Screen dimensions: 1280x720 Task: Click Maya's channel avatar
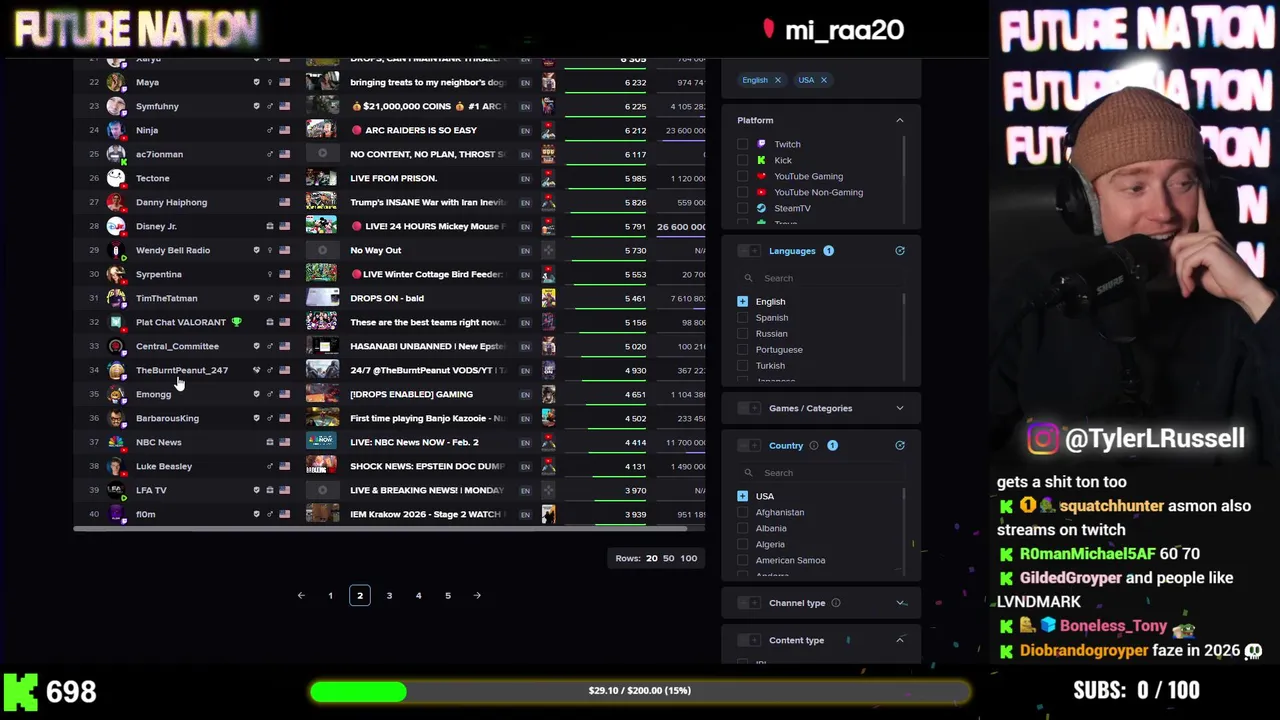116,82
